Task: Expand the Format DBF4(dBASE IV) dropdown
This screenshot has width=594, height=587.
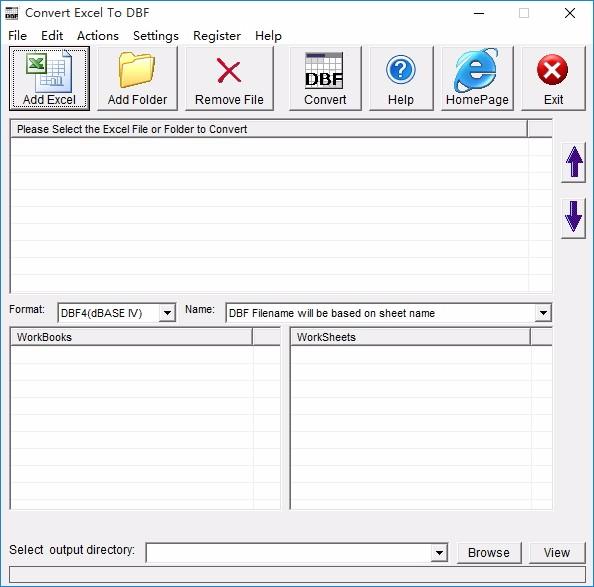Action: [167, 313]
